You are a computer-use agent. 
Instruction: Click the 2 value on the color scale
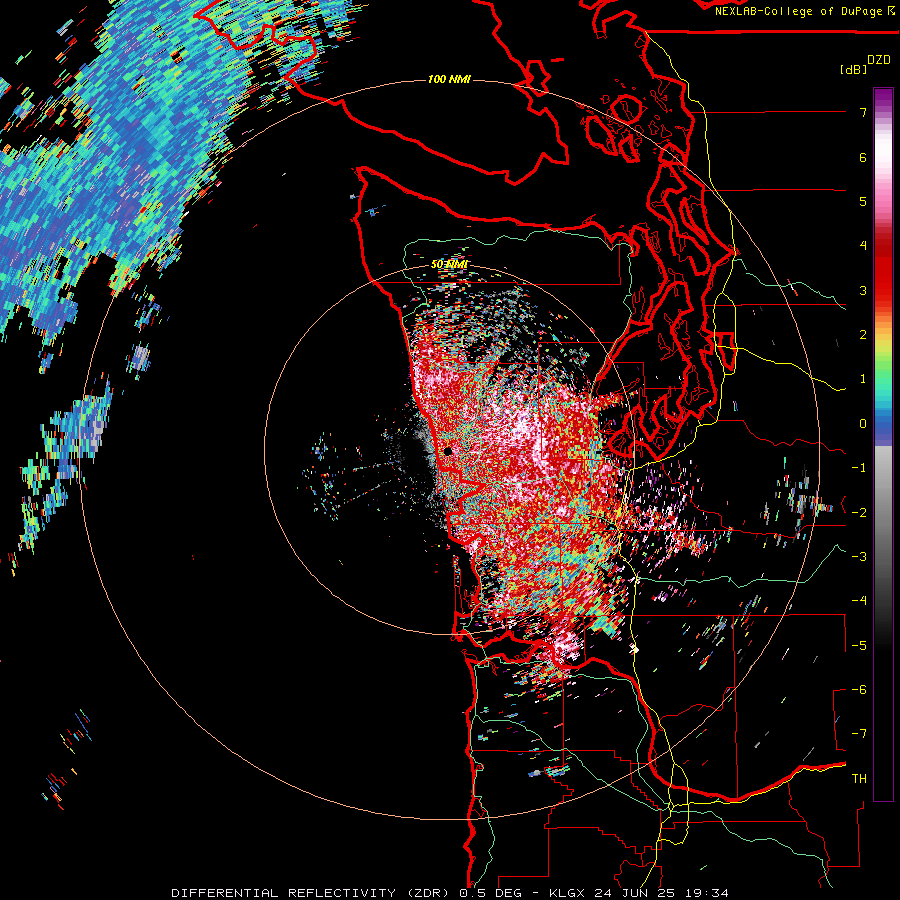(863, 335)
